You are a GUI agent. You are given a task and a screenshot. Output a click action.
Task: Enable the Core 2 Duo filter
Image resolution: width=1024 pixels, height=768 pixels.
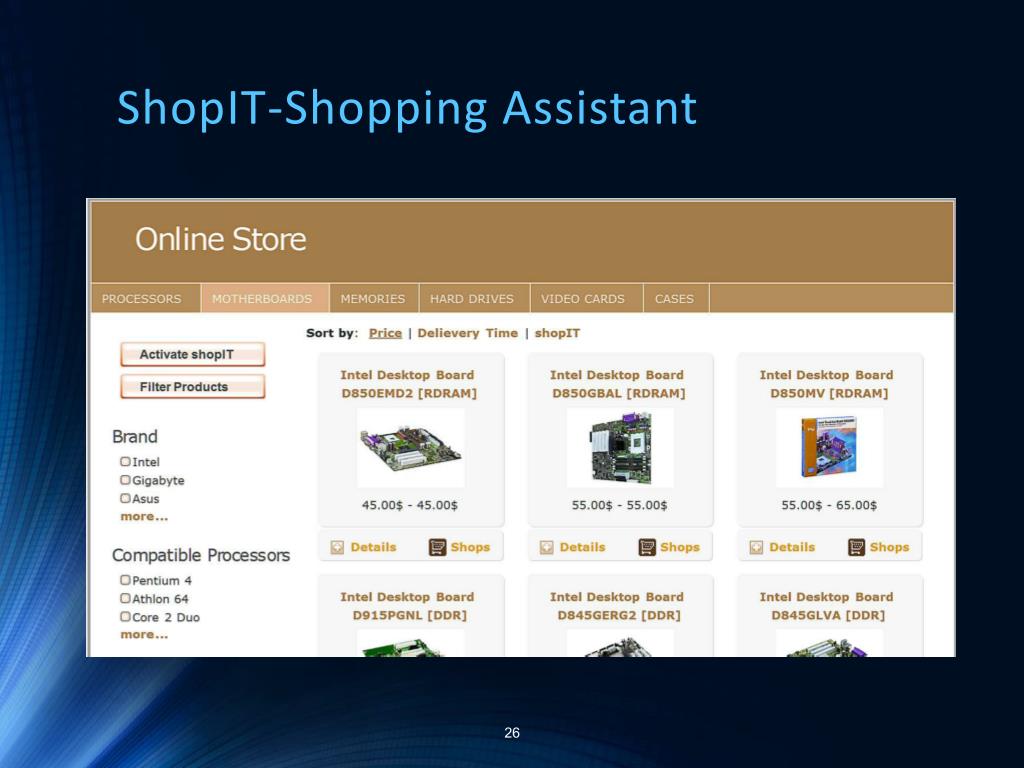125,616
